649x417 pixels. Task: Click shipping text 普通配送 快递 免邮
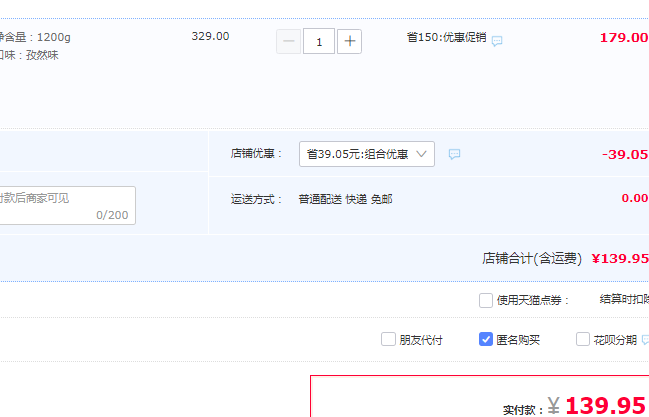(346, 199)
